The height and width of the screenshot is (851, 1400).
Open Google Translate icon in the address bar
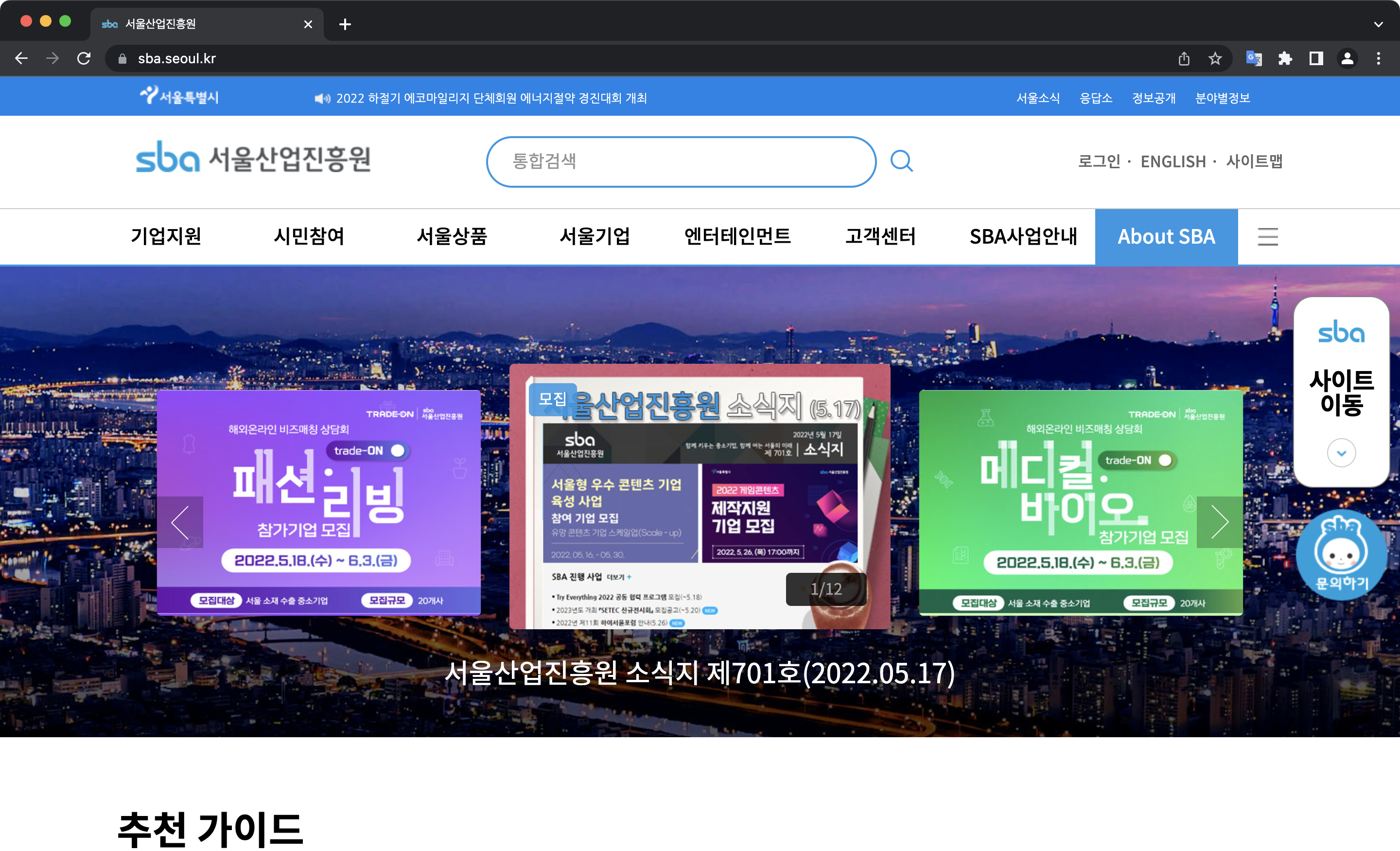(x=1255, y=58)
